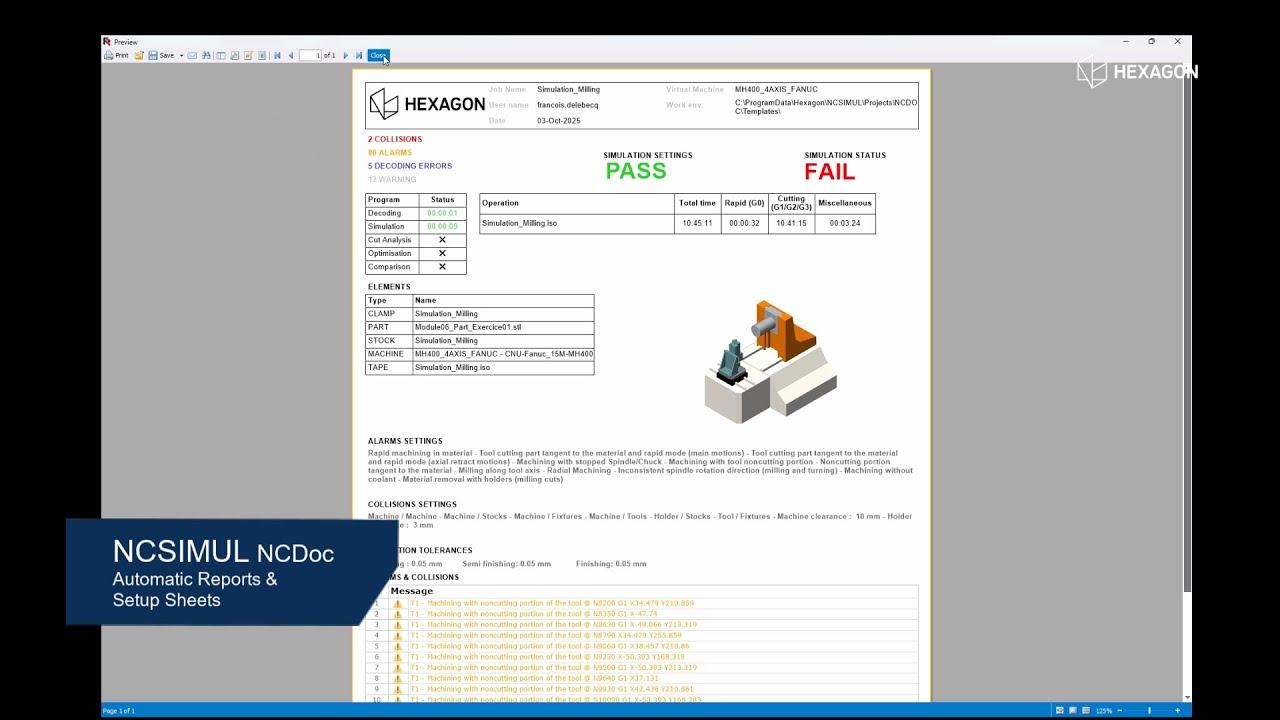Click the Decoding row time 00:00:01

click(x=442, y=213)
